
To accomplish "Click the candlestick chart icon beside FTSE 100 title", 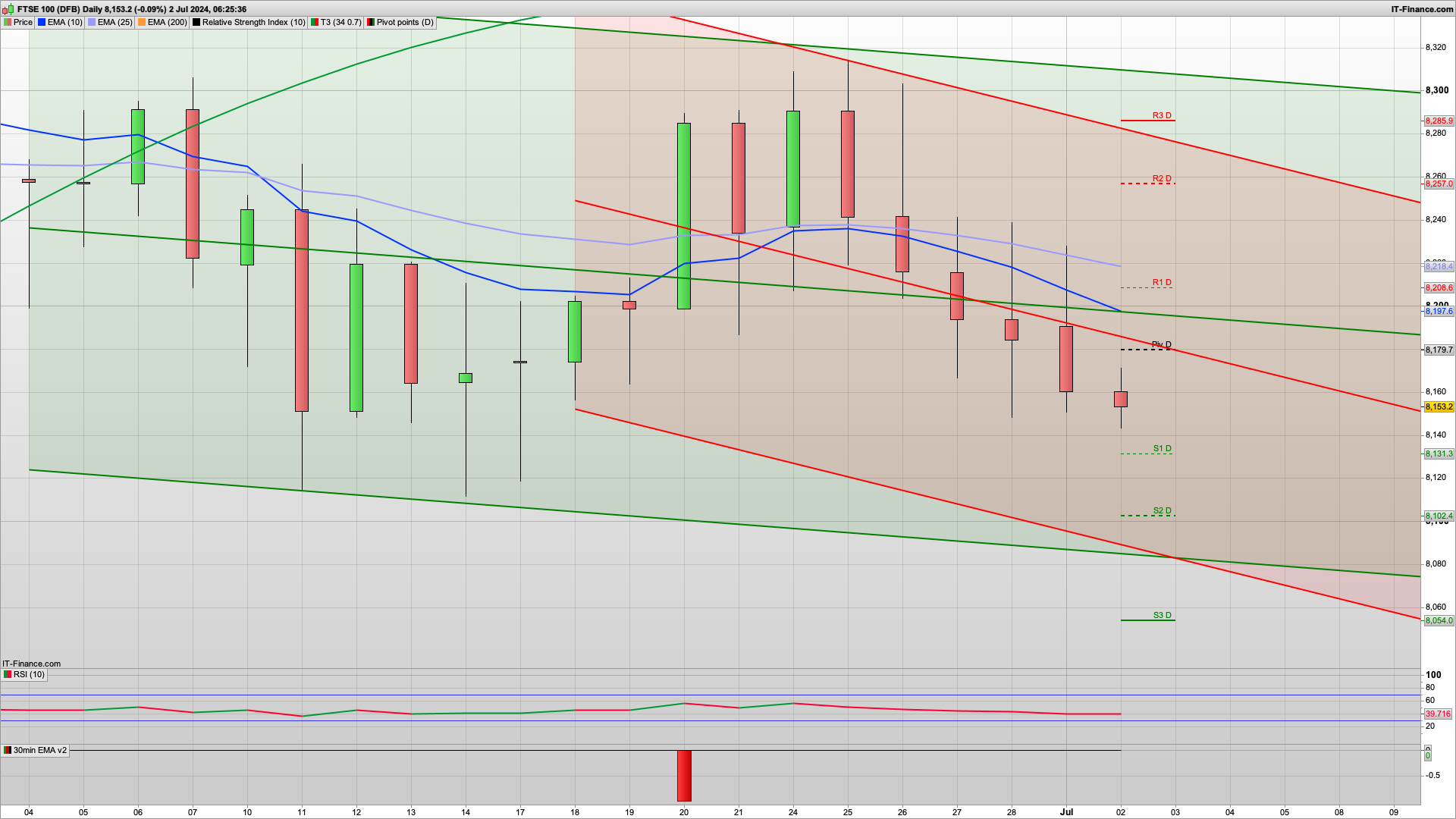I will pos(8,10).
